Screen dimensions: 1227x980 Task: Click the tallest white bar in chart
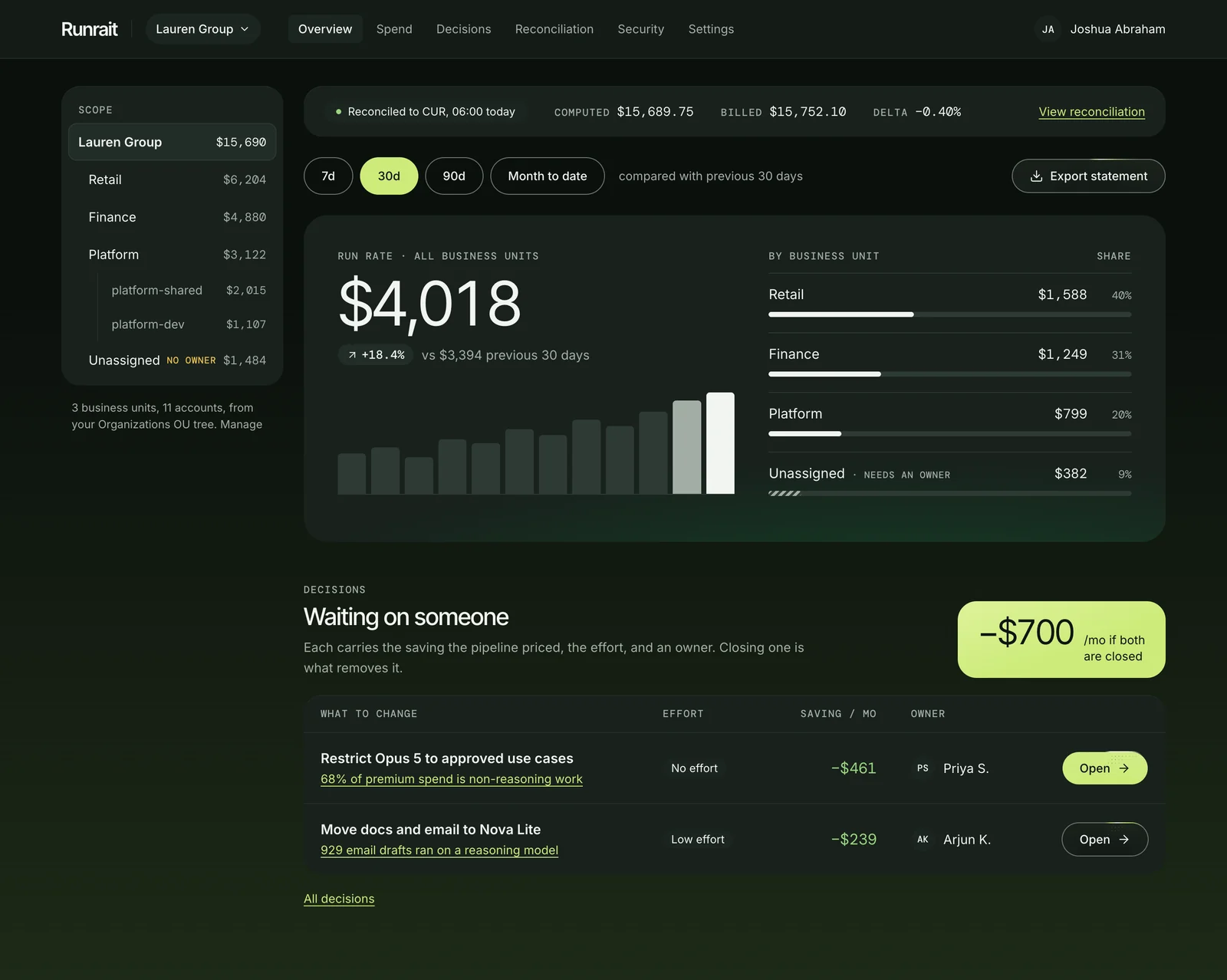click(x=720, y=443)
